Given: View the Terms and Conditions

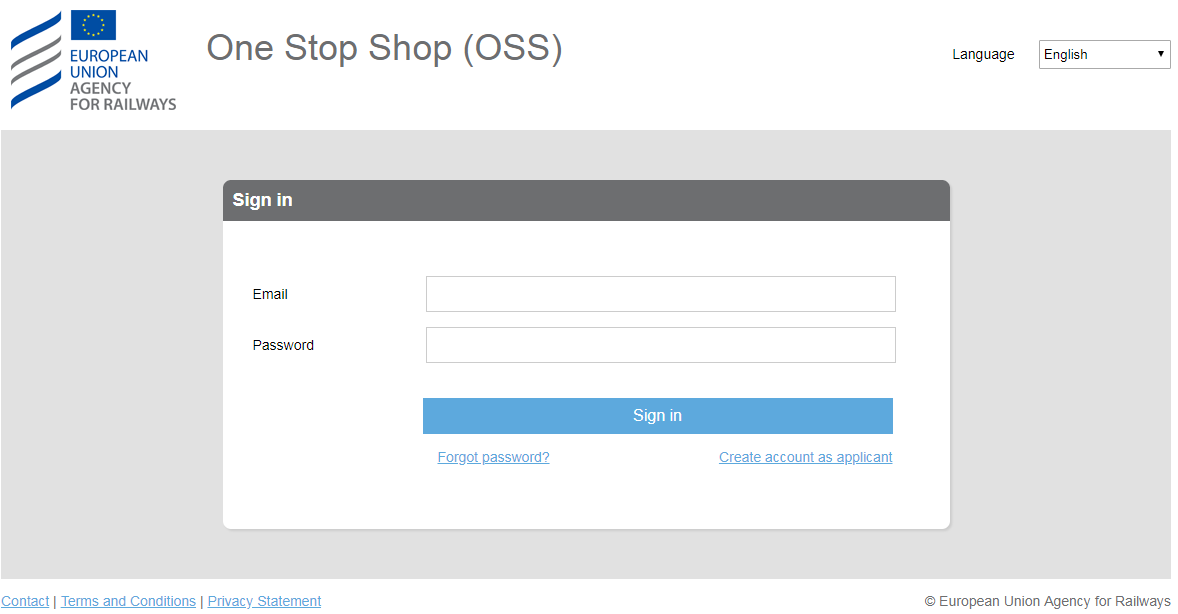Looking at the screenshot, I should 128,600.
